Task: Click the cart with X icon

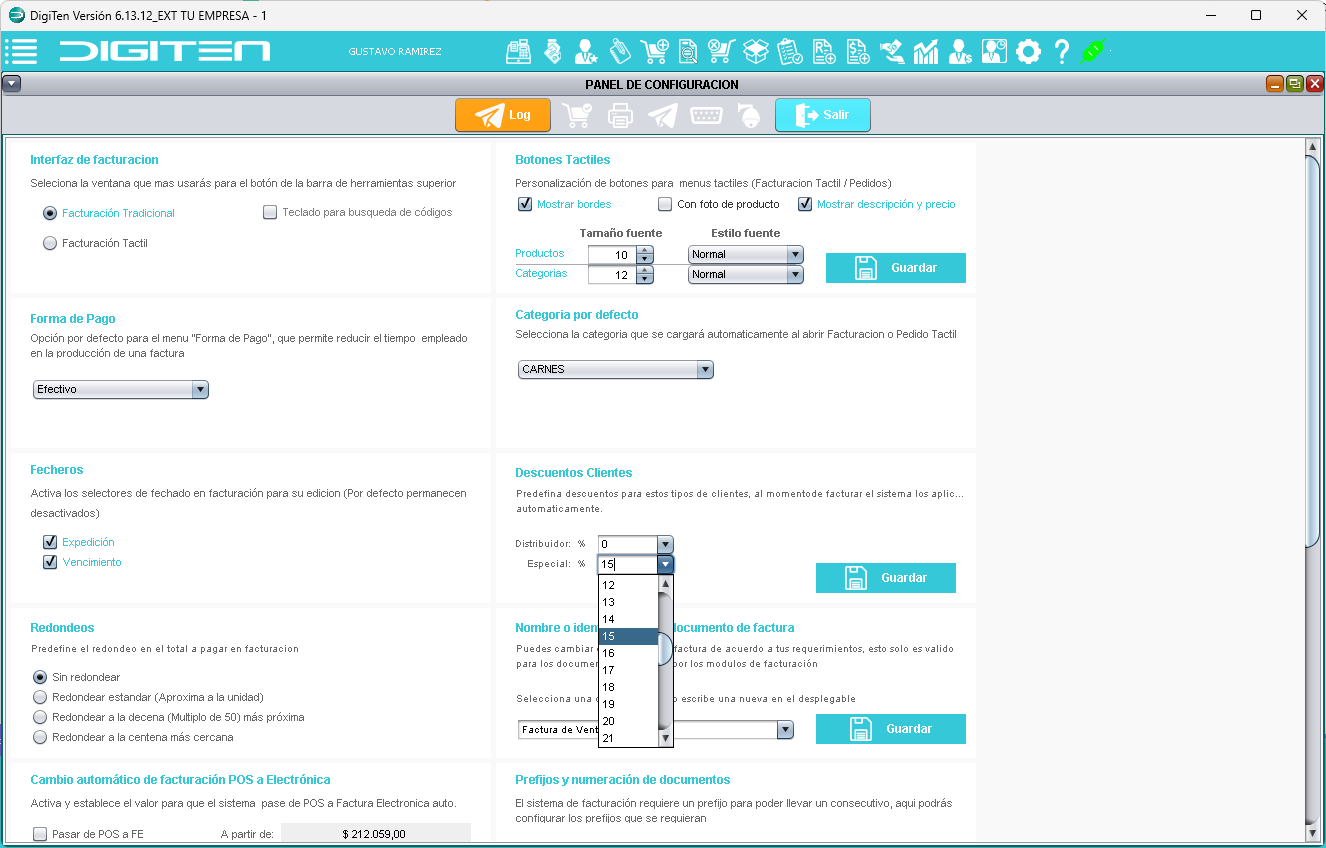Action: click(x=722, y=51)
